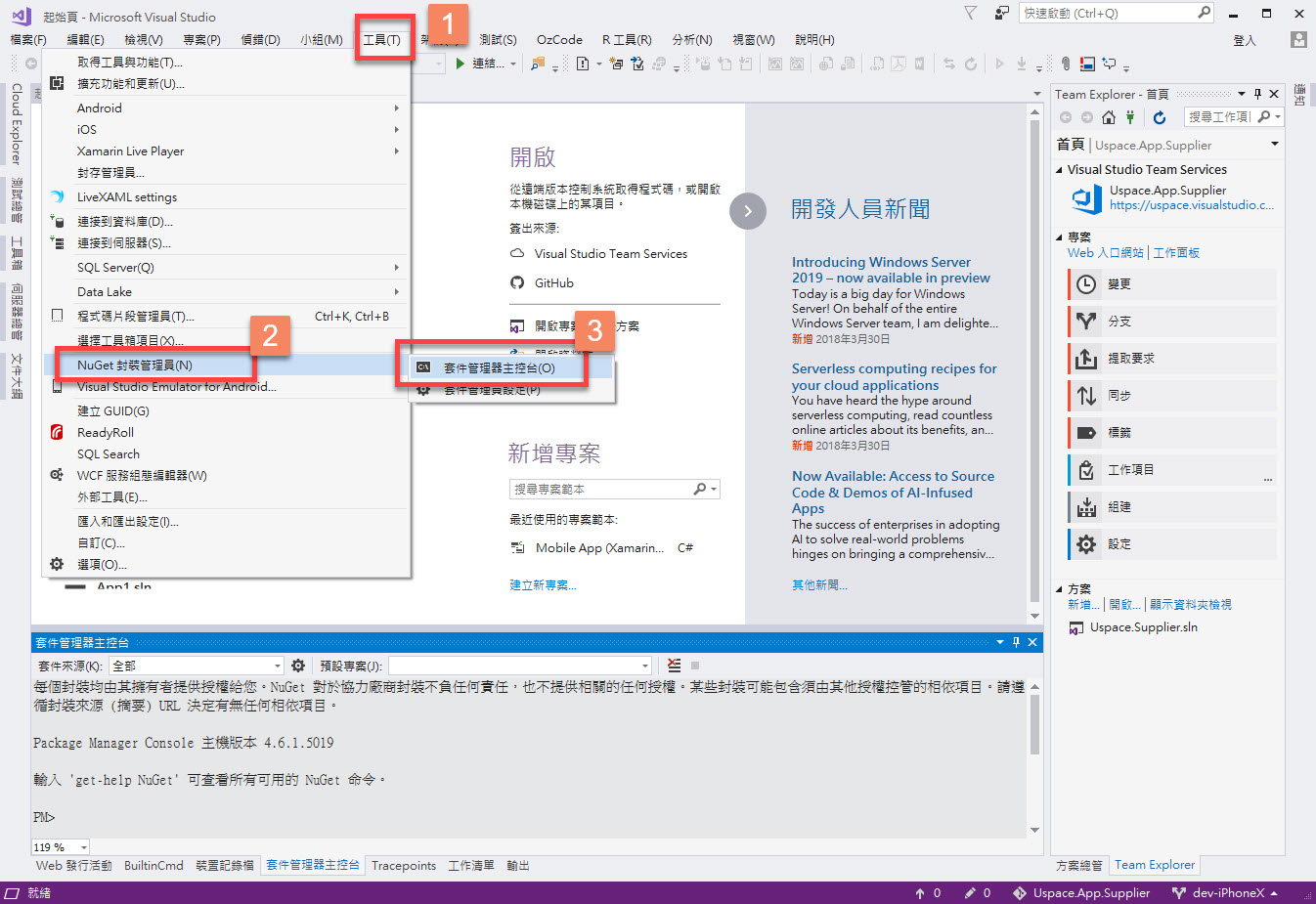This screenshot has width=1316, height=904.
Task: Click the account avatar icon beside 登入
Action: (1298, 40)
